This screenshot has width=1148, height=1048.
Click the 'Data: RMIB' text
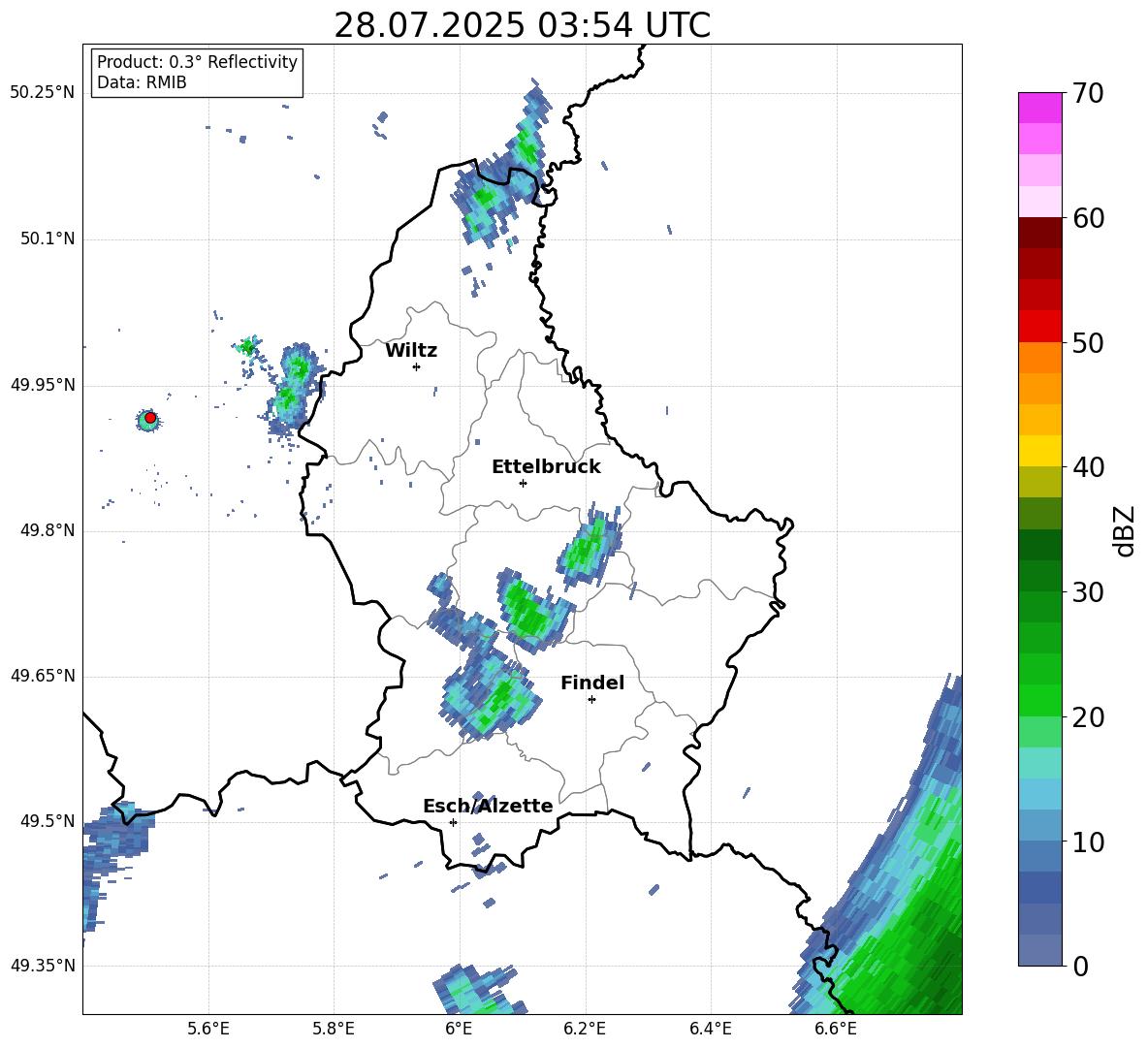142,82
